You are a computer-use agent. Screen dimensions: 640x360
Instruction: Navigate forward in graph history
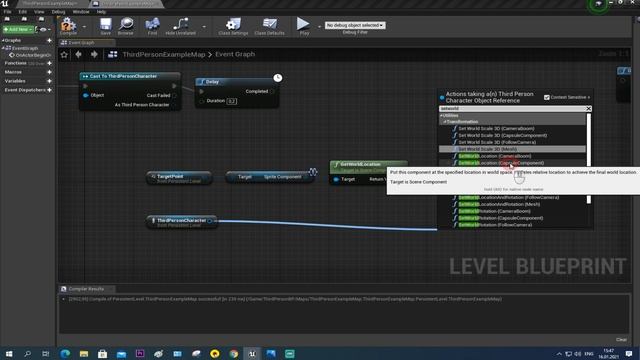tap(94, 54)
